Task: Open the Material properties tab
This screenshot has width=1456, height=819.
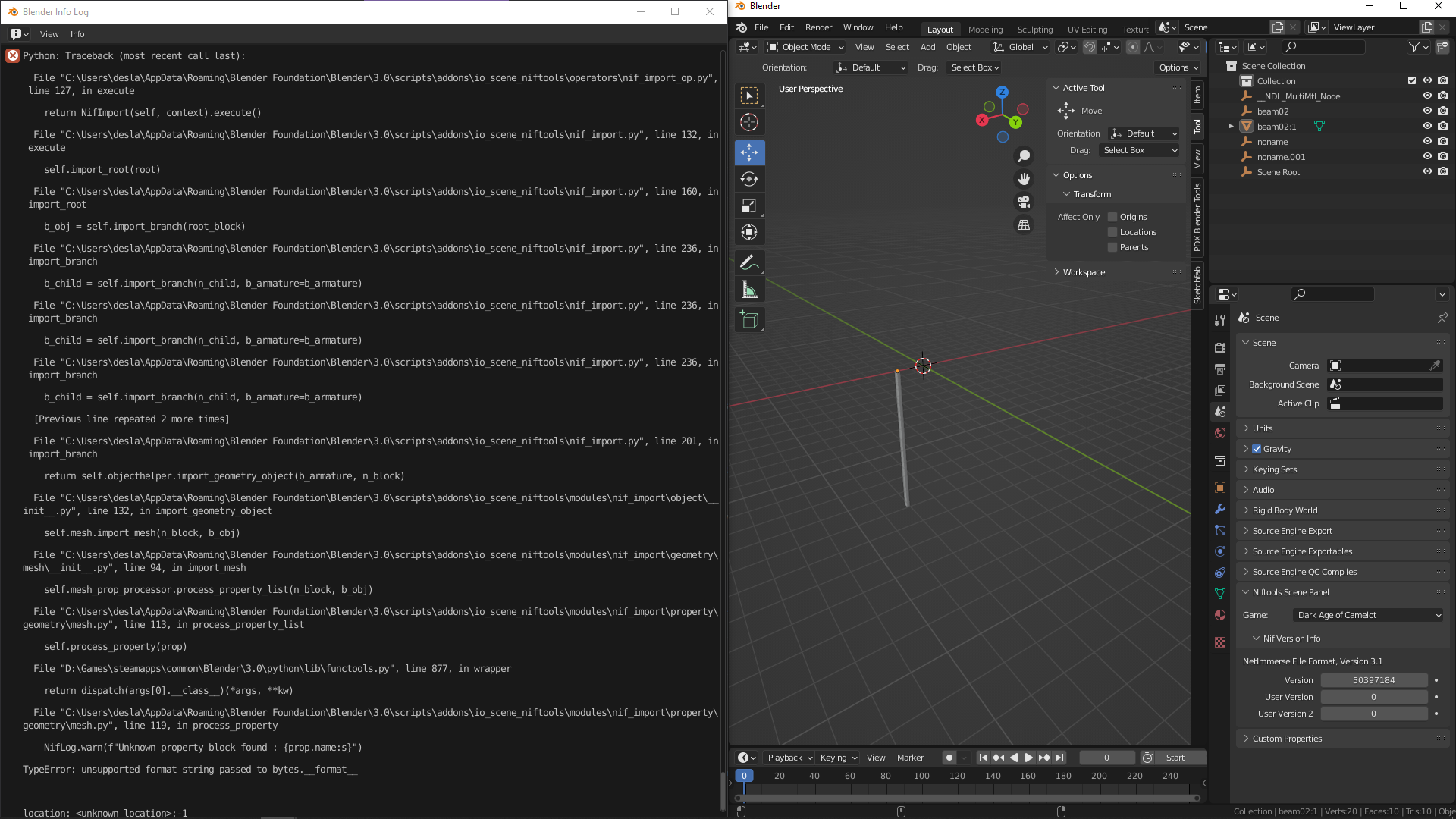Action: [1220, 615]
